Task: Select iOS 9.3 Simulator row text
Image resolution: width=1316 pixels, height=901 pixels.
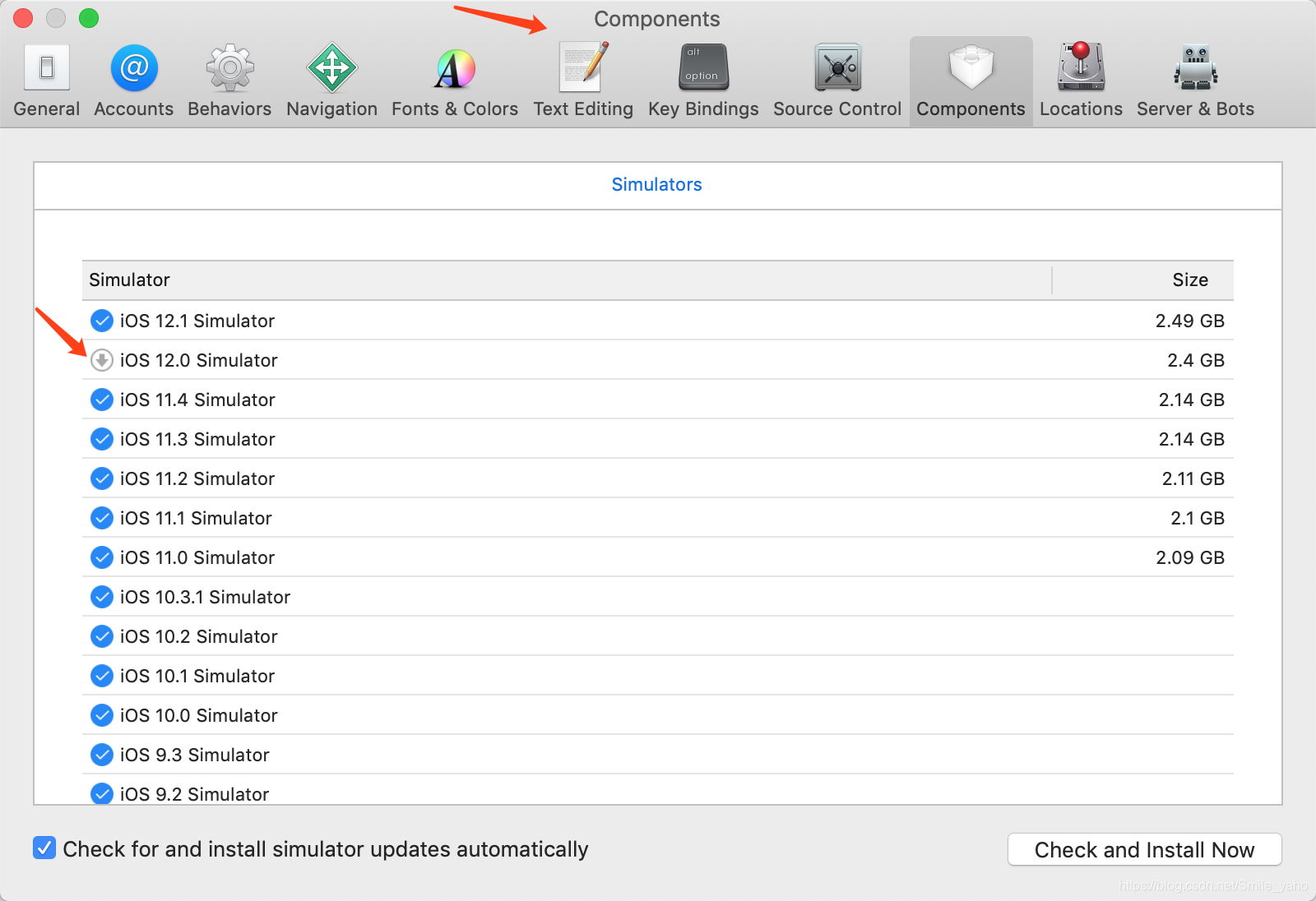Action: [195, 755]
